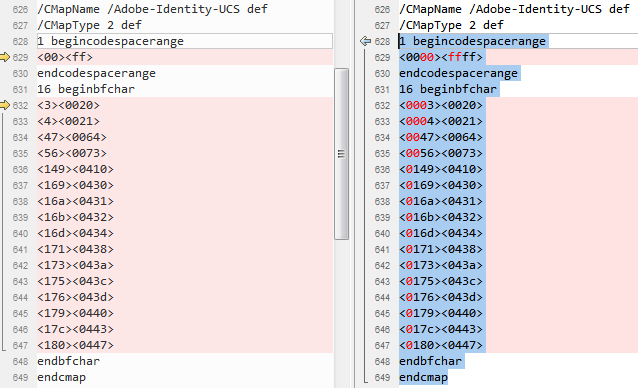638x388 pixels.
Task: Click the yellow merge arrow at left line 629
Action: (5, 57)
